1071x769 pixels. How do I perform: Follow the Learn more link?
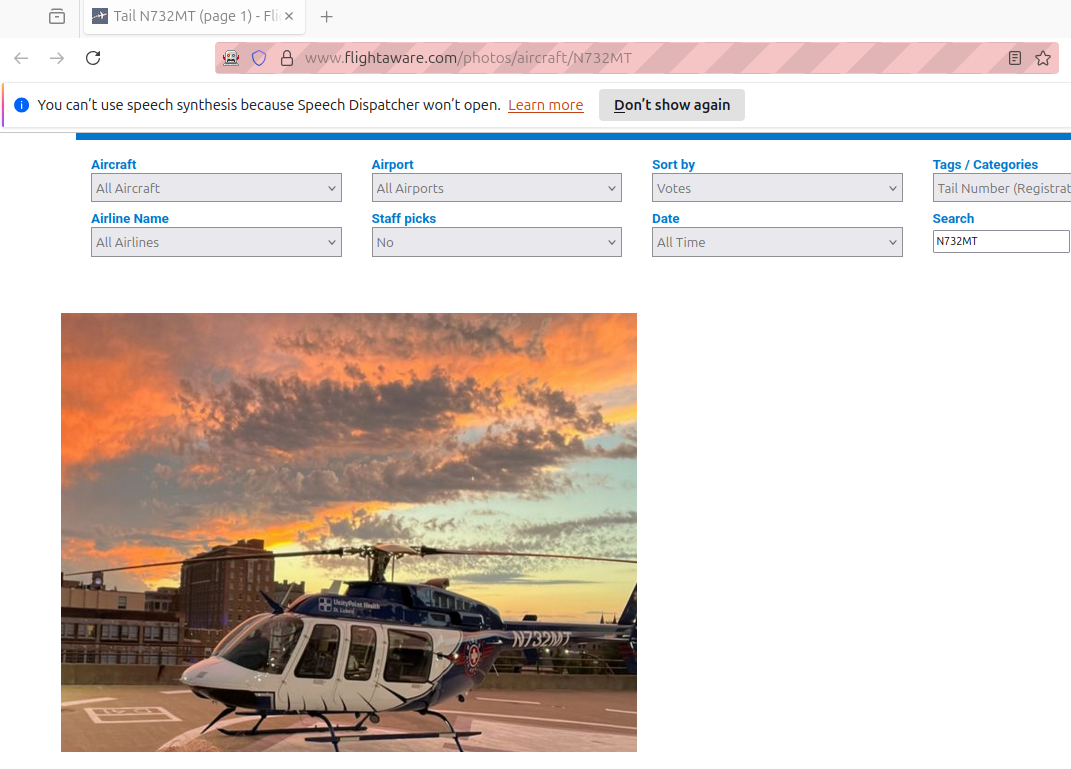(x=545, y=105)
